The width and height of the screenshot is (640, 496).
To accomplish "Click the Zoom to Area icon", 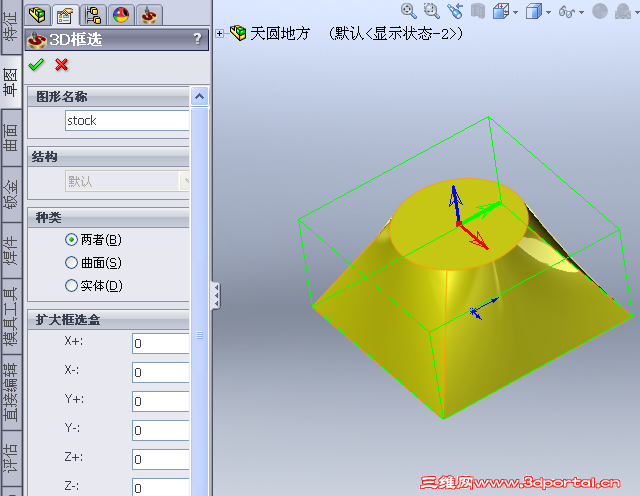I will point(431,11).
